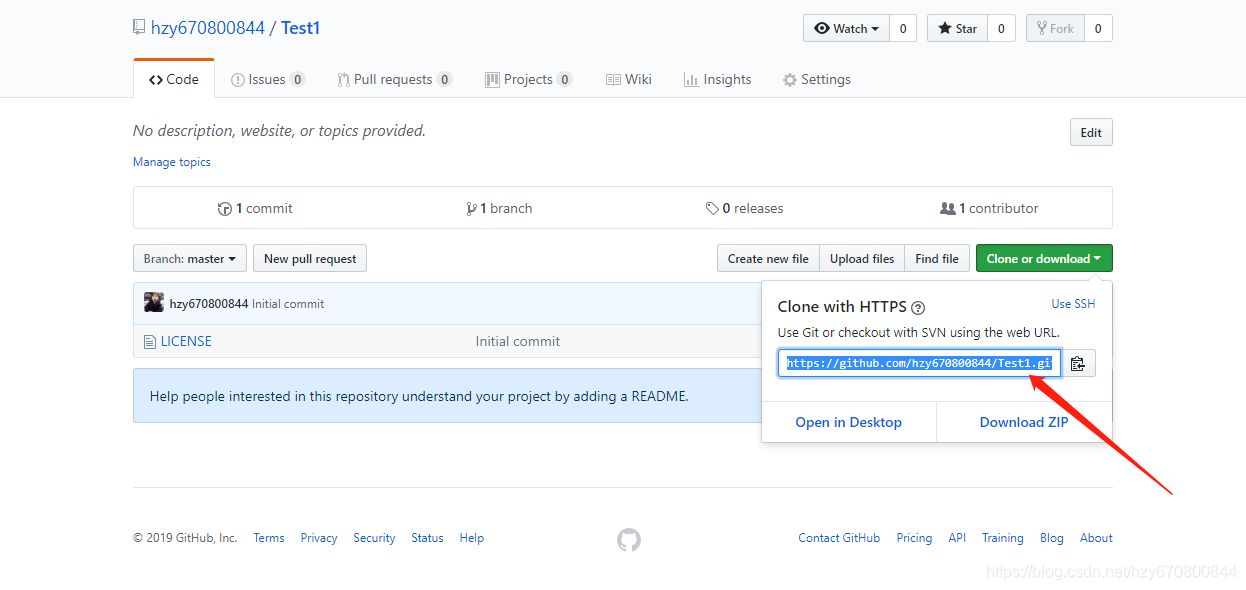Image resolution: width=1246 pixels, height=590 pixels.
Task: Copy the clone URL with clipboard icon
Action: (1078, 363)
